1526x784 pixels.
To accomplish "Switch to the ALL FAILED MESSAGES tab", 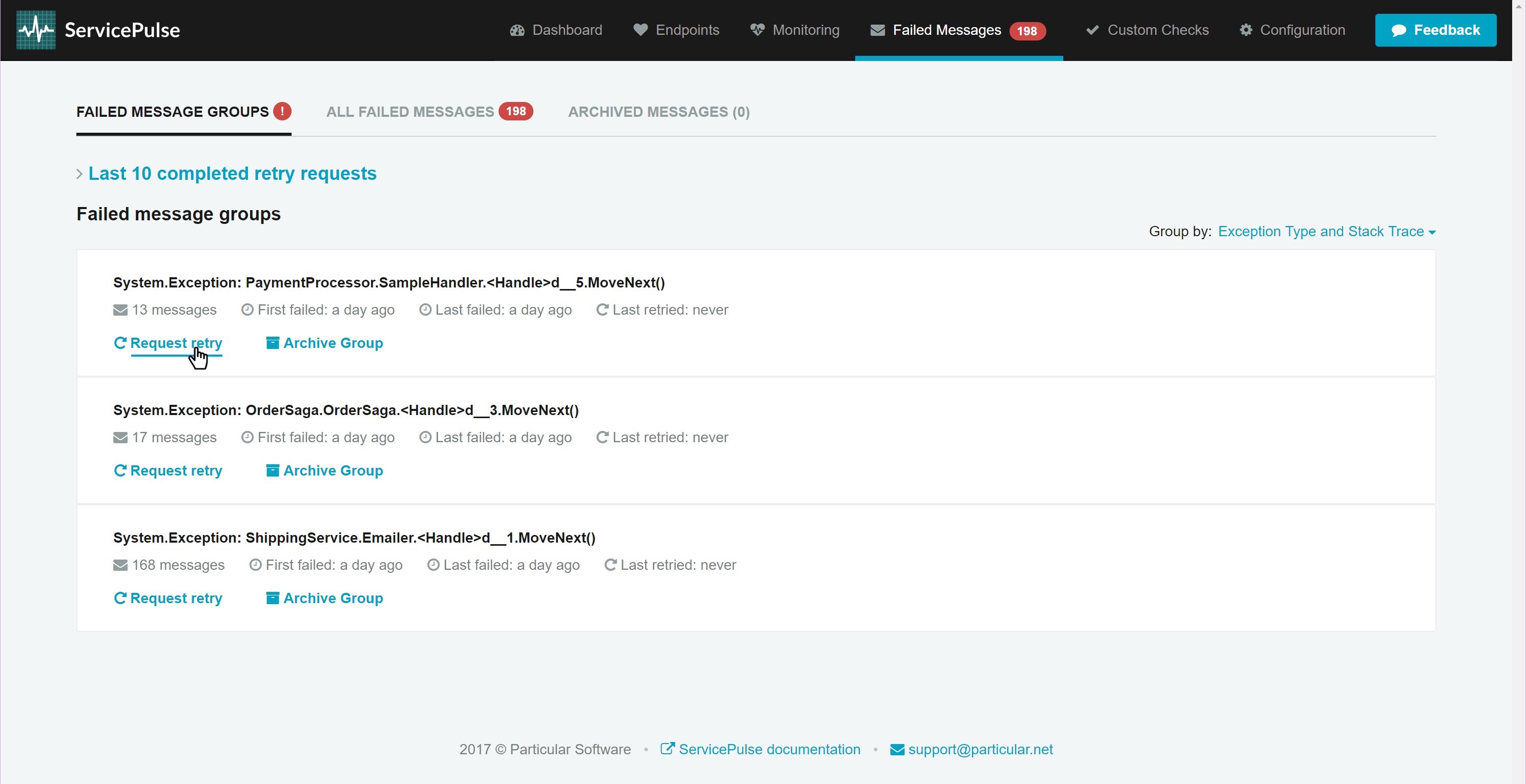I will point(409,111).
